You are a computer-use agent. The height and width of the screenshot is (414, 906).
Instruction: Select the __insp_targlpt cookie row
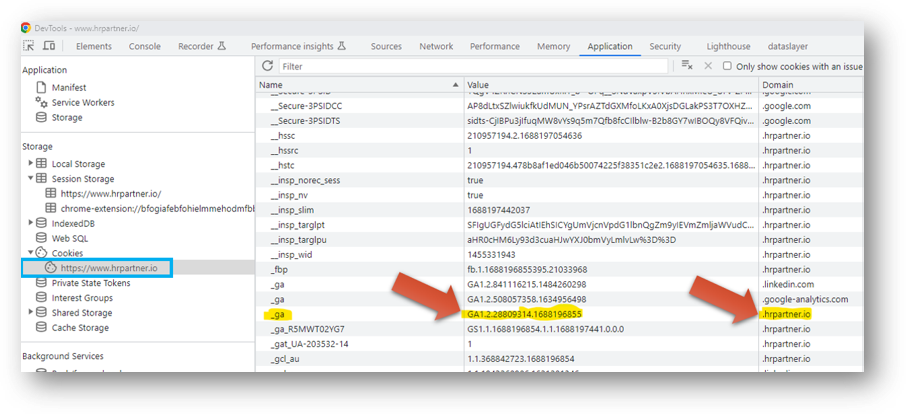pyautogui.click(x=560, y=225)
